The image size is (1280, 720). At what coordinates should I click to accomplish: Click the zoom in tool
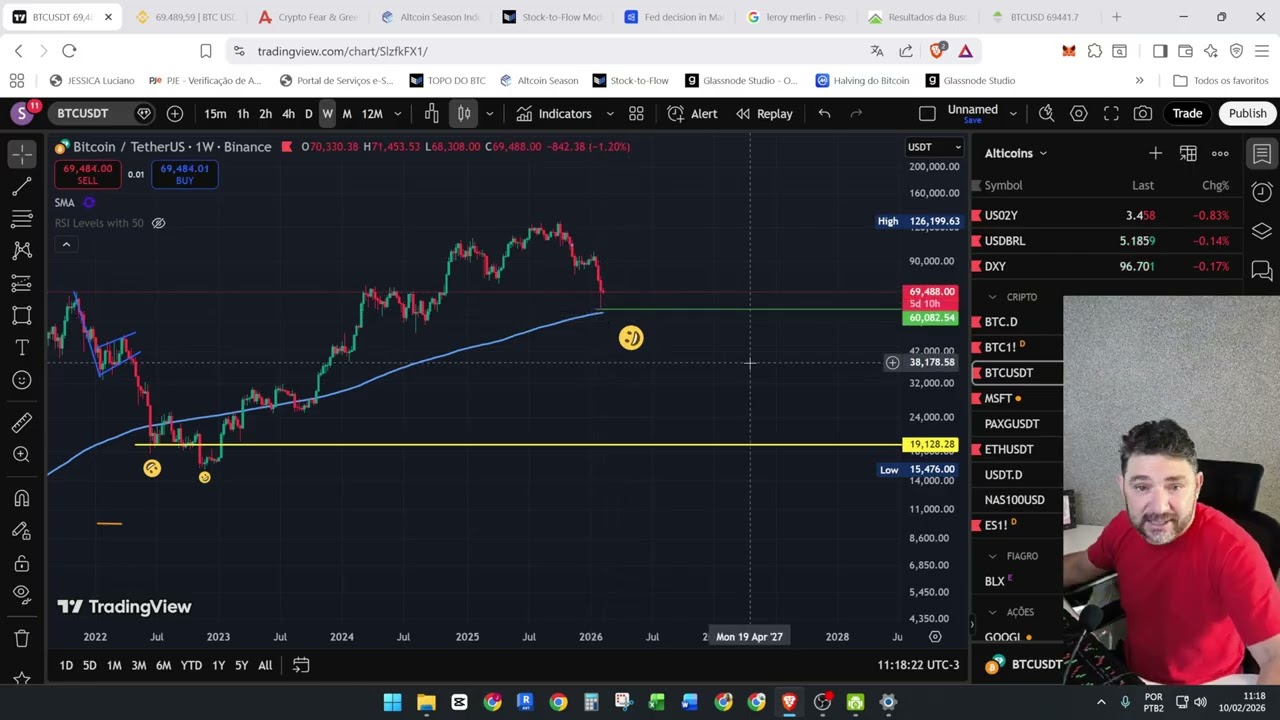point(21,455)
